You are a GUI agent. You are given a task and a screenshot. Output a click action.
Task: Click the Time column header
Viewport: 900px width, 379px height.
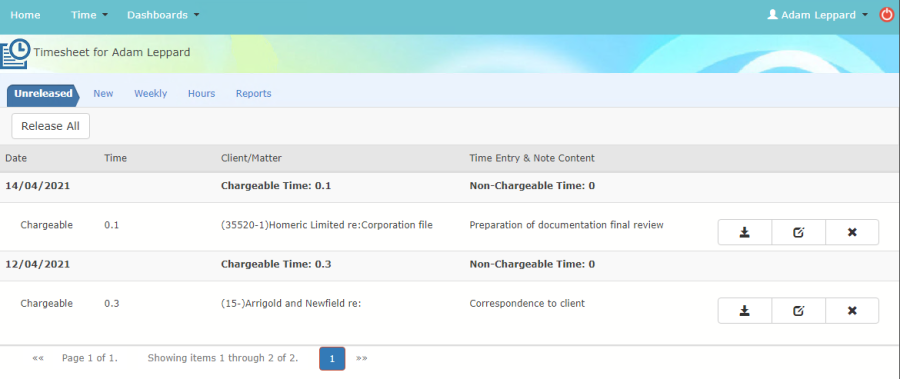coord(115,158)
